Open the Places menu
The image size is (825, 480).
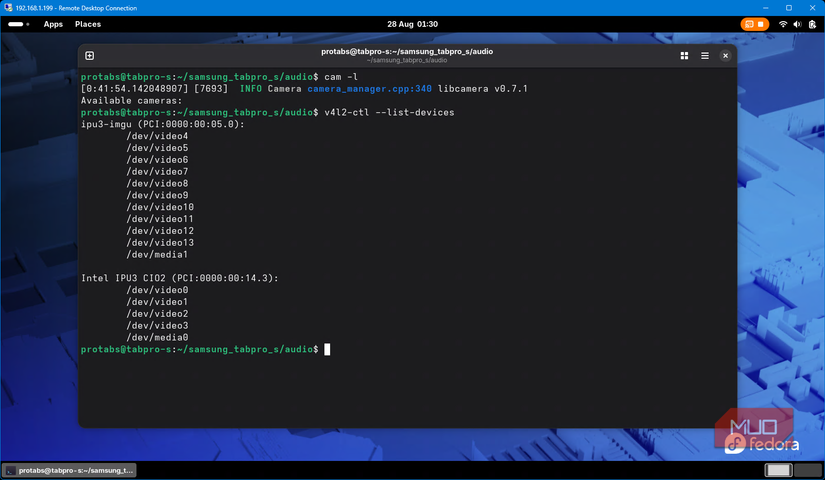coord(88,24)
